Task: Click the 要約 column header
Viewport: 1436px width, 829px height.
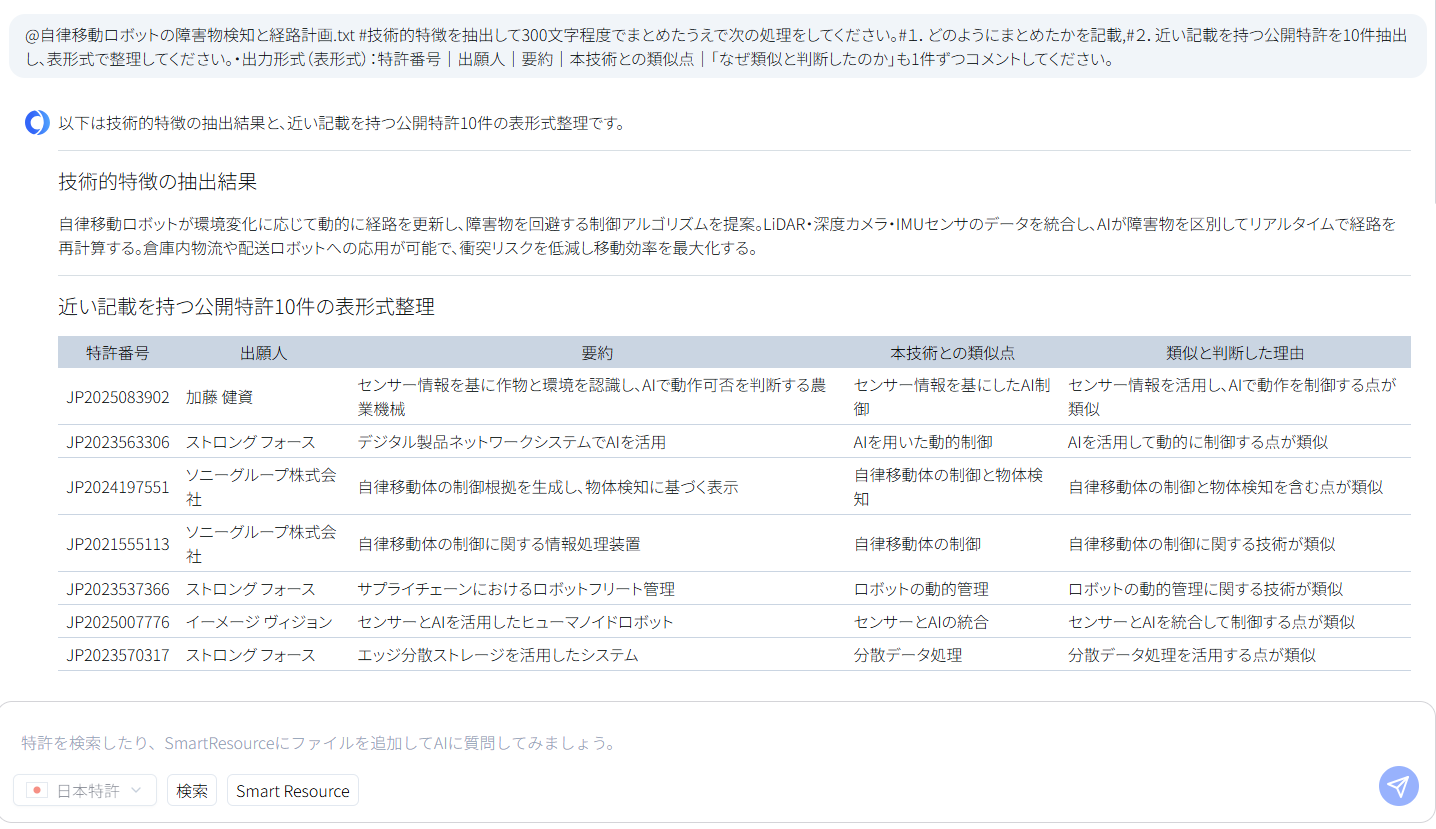Action: coord(597,353)
